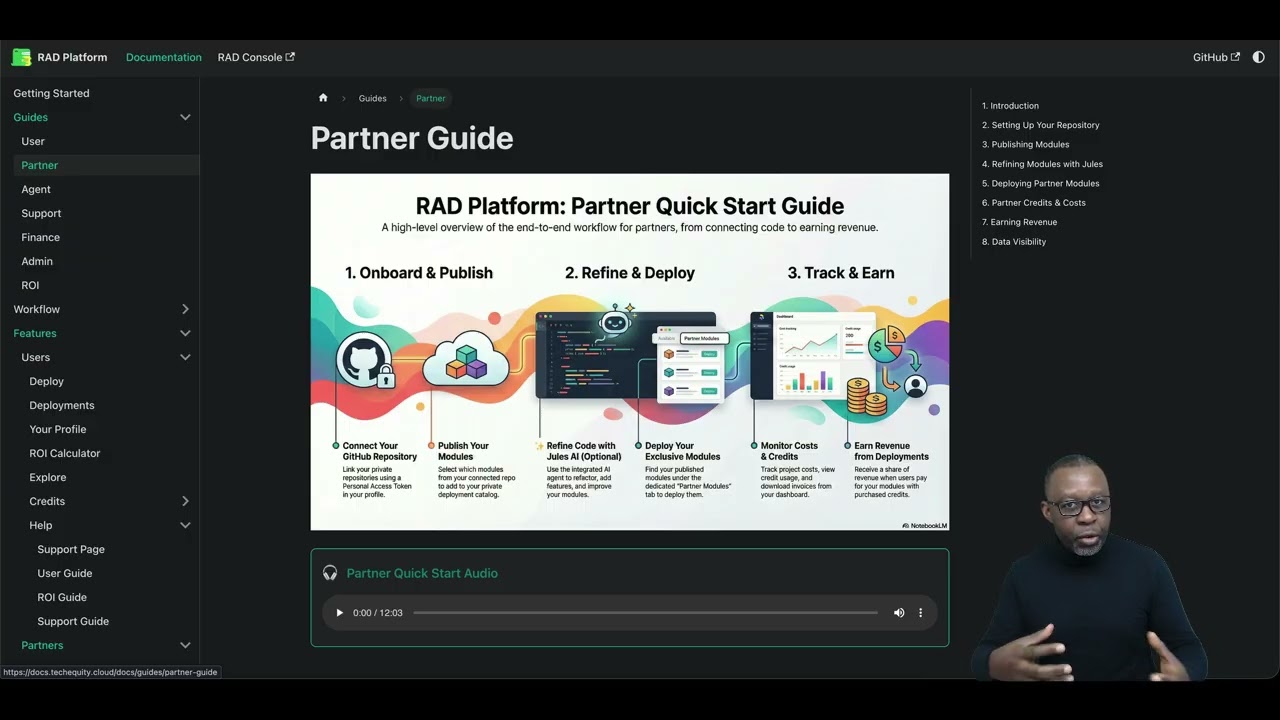Jump to Data Visibility section
Image resolution: width=1280 pixels, height=720 pixels.
(1014, 242)
